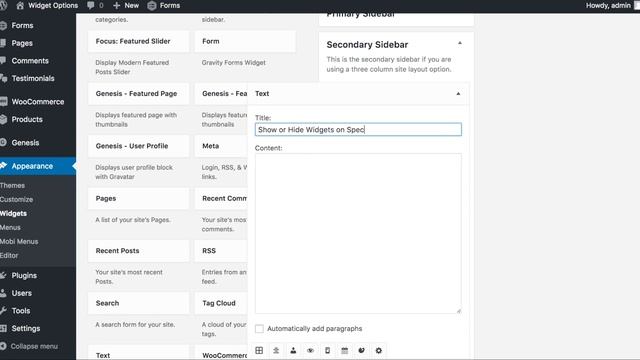This screenshot has width=640, height=360.
Task: Go to Menus under Appearance
Action: 10,227
